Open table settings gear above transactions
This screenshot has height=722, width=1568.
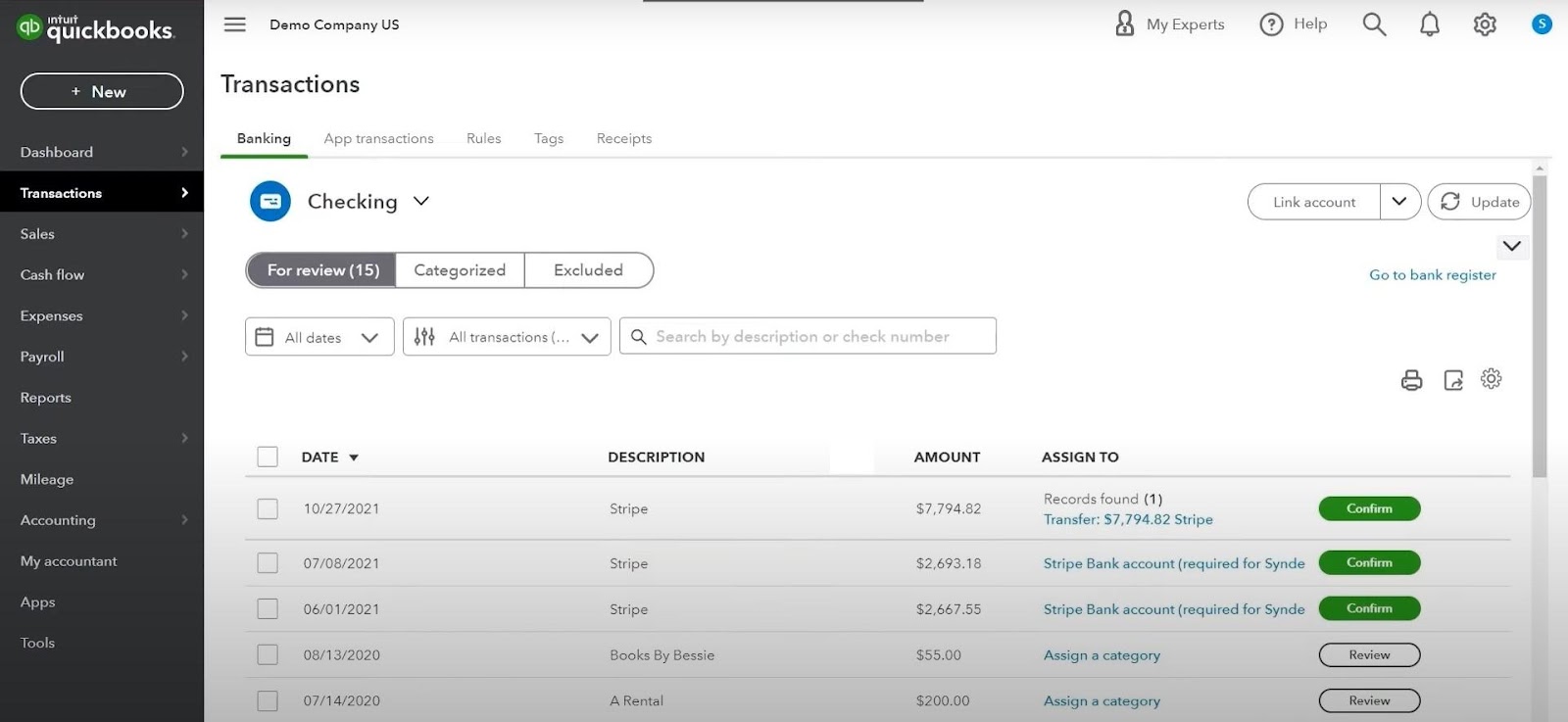(x=1491, y=379)
